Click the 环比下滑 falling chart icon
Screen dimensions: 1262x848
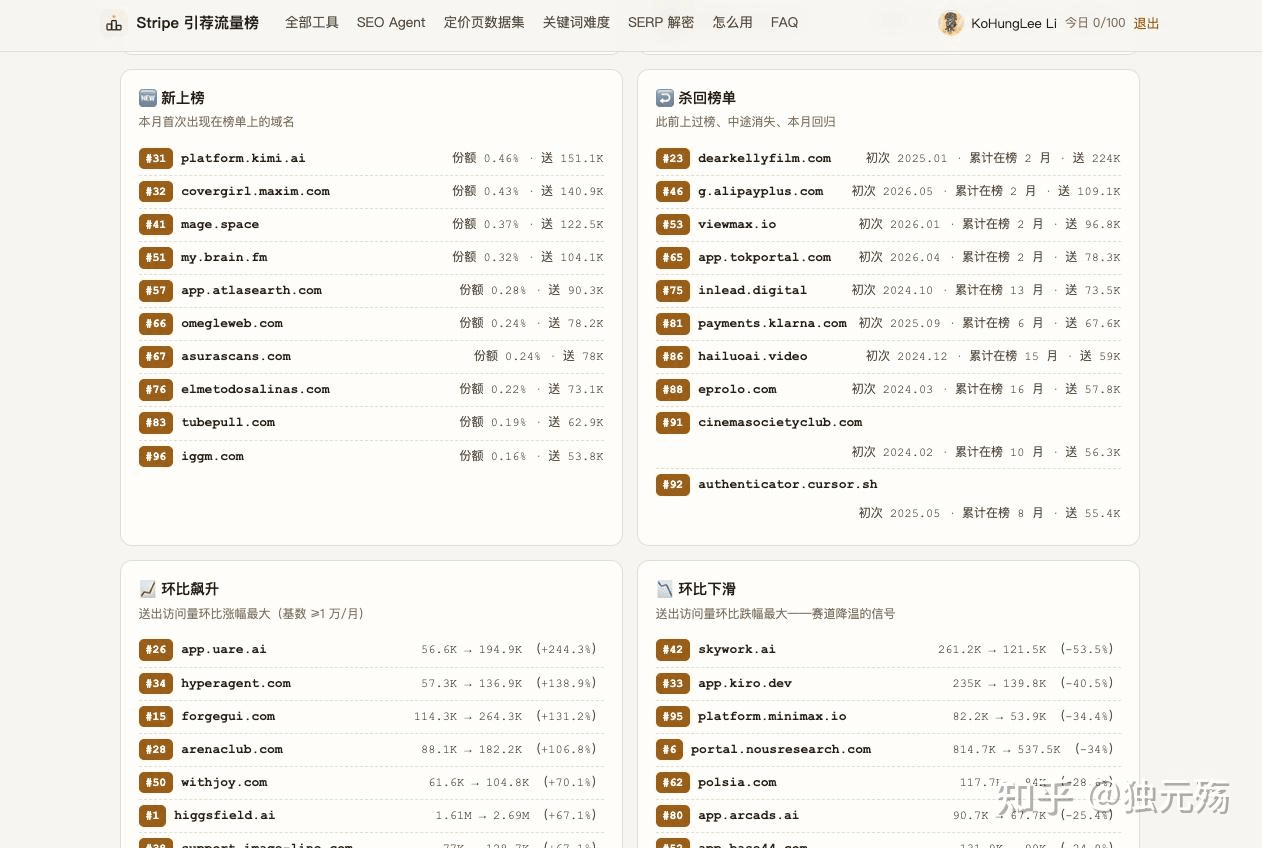coord(665,589)
